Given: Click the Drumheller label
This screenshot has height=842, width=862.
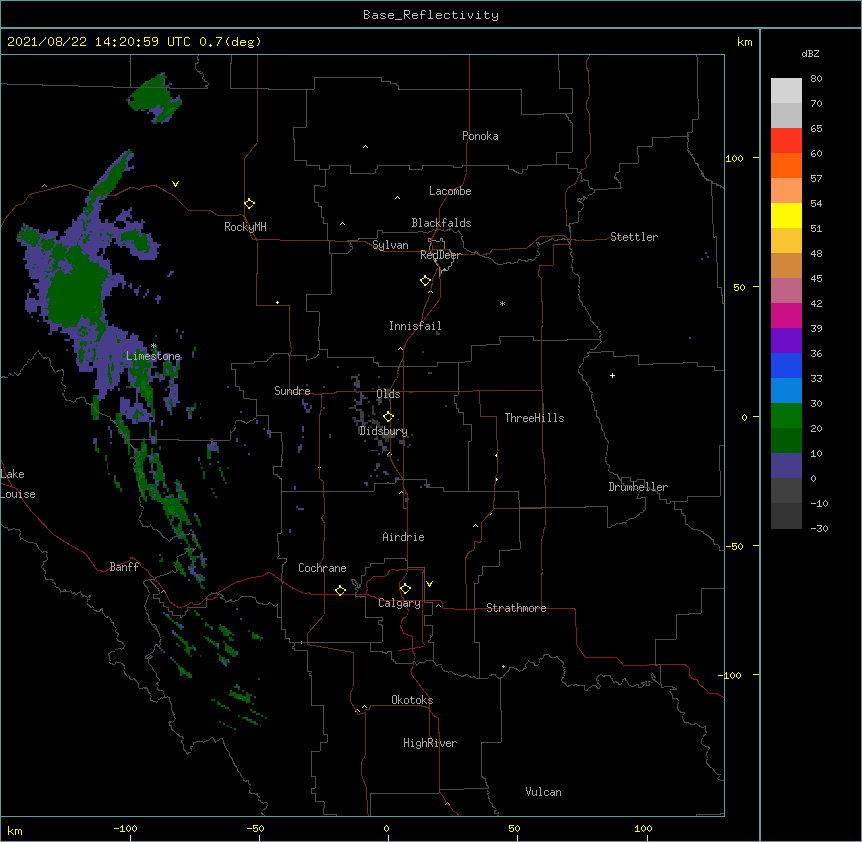Looking at the screenshot, I should click(x=638, y=487).
